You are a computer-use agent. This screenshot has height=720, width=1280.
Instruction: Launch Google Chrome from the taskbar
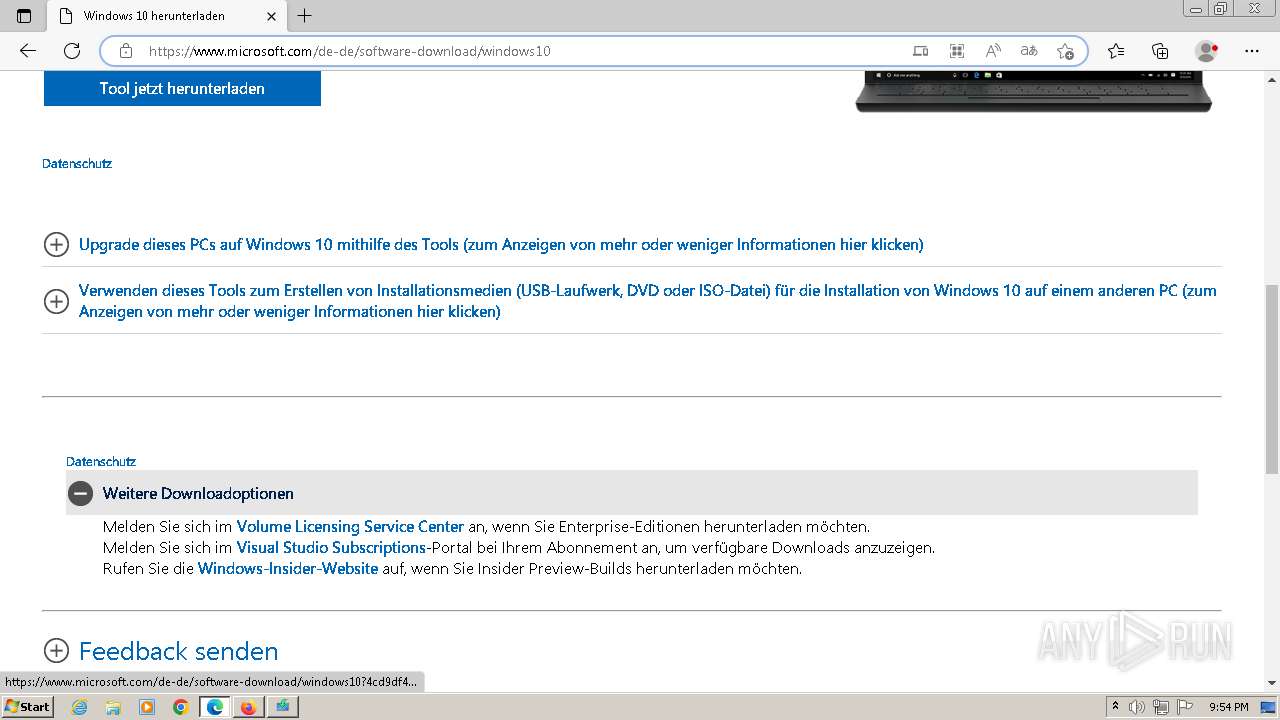tap(181, 707)
